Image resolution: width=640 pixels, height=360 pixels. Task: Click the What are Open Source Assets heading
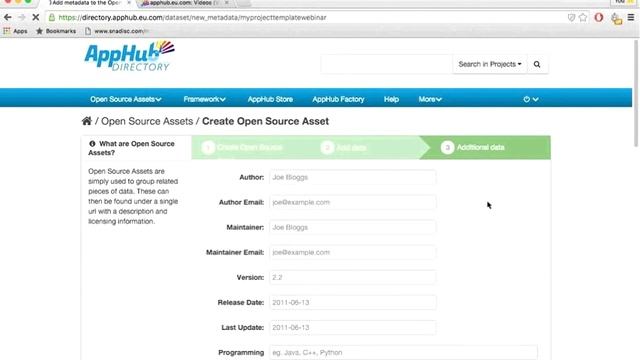click(131, 148)
